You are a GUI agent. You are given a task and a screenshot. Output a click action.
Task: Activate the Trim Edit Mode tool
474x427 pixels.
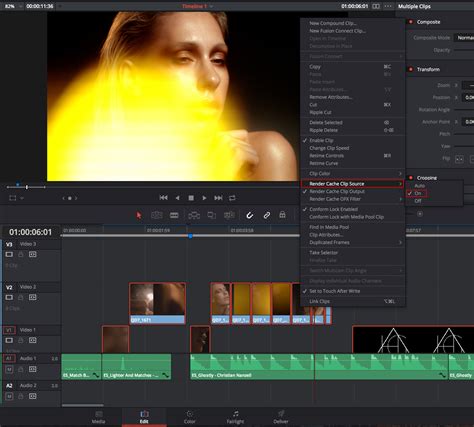click(x=157, y=215)
